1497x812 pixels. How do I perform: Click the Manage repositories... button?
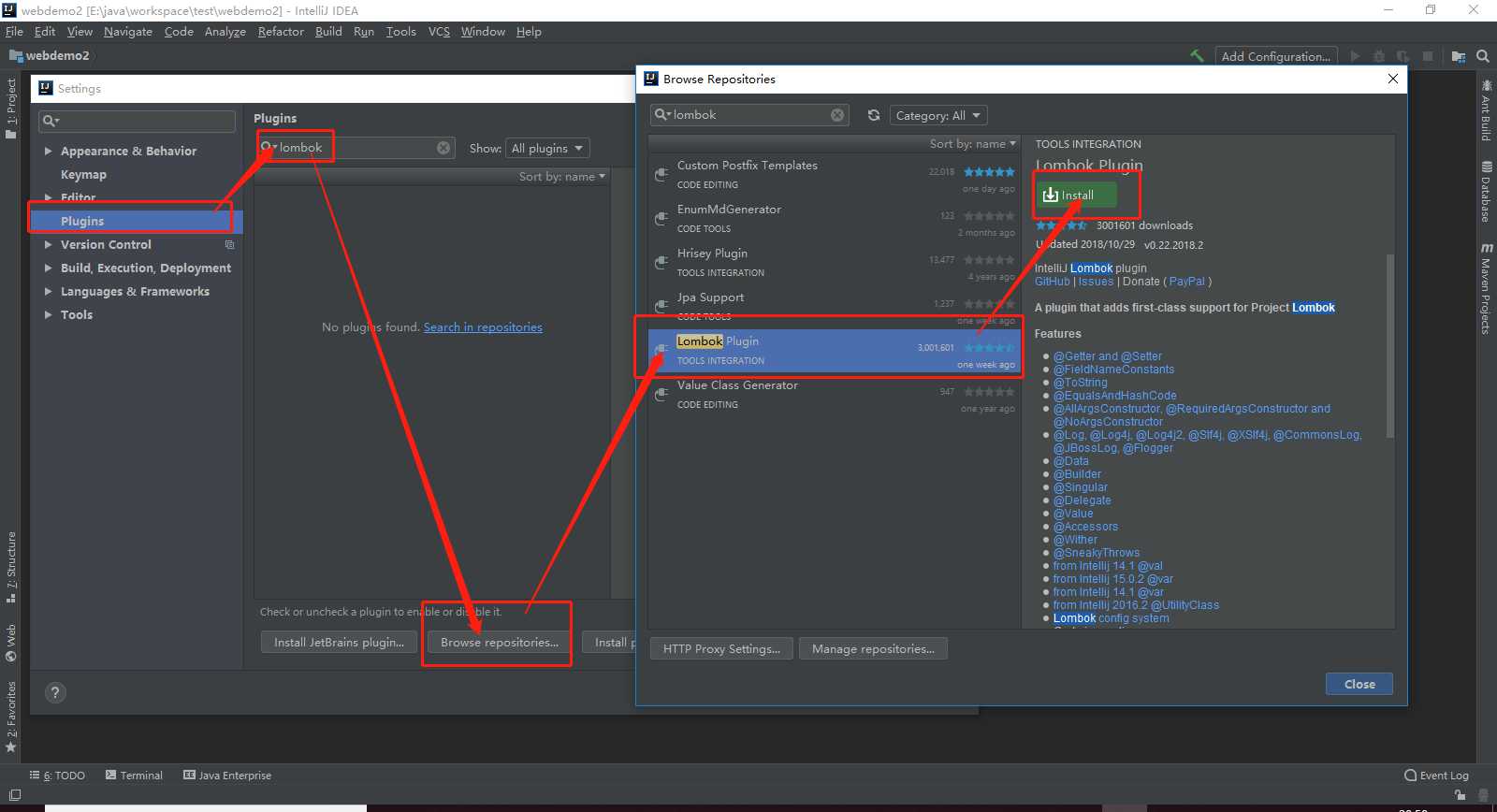[x=873, y=649]
